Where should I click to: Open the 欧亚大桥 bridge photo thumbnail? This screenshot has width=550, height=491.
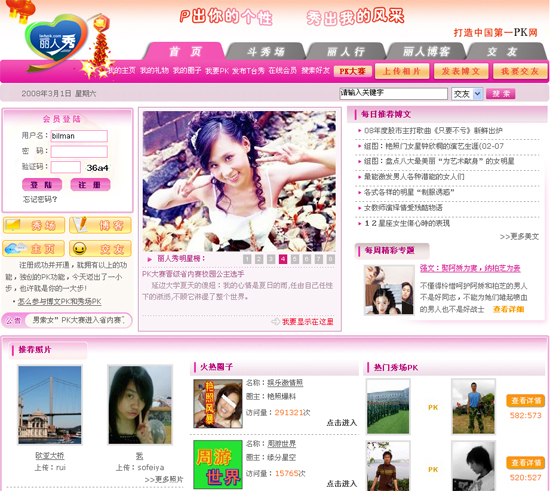[x=50, y=405]
